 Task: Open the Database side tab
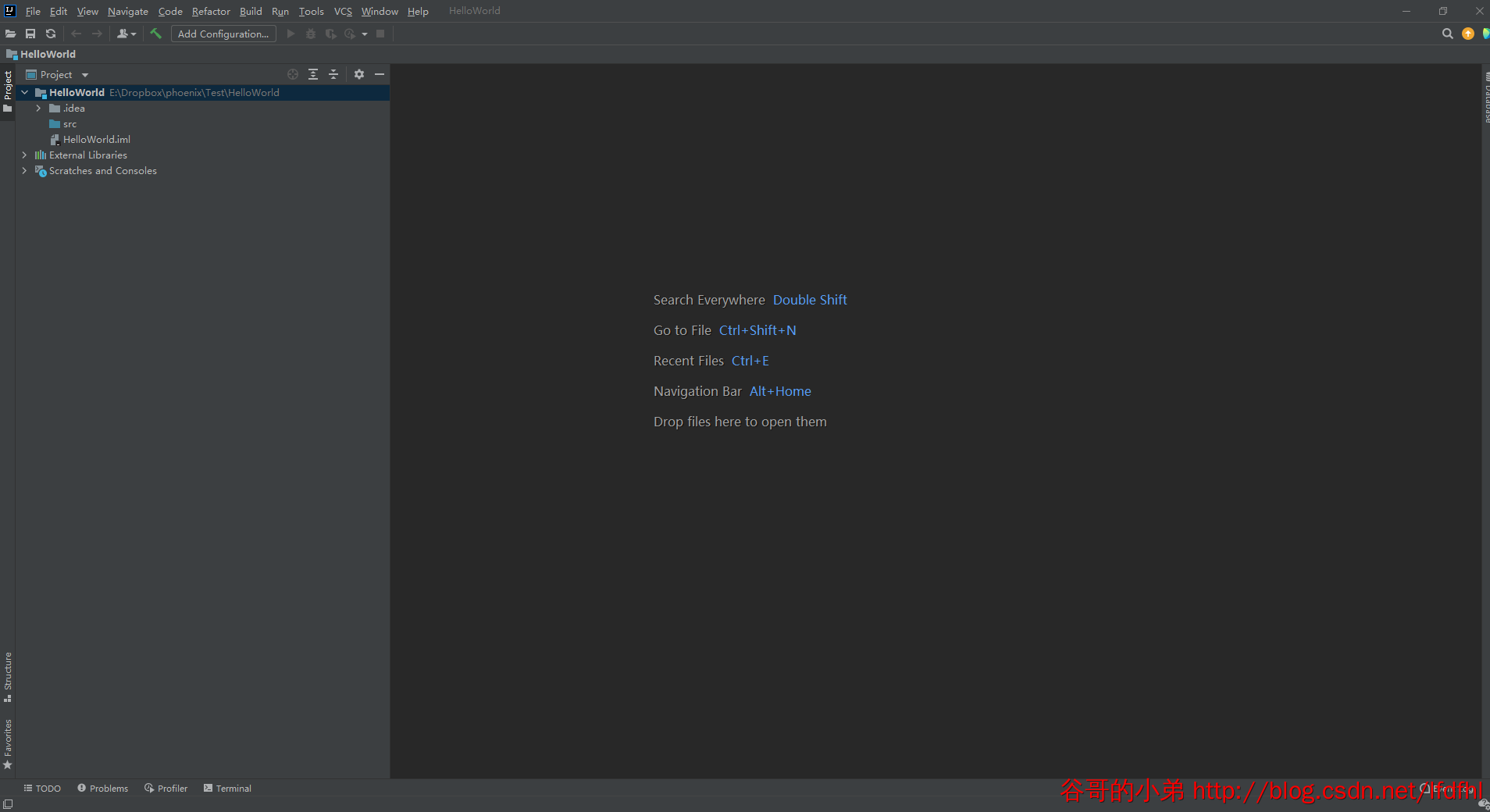(x=1485, y=98)
